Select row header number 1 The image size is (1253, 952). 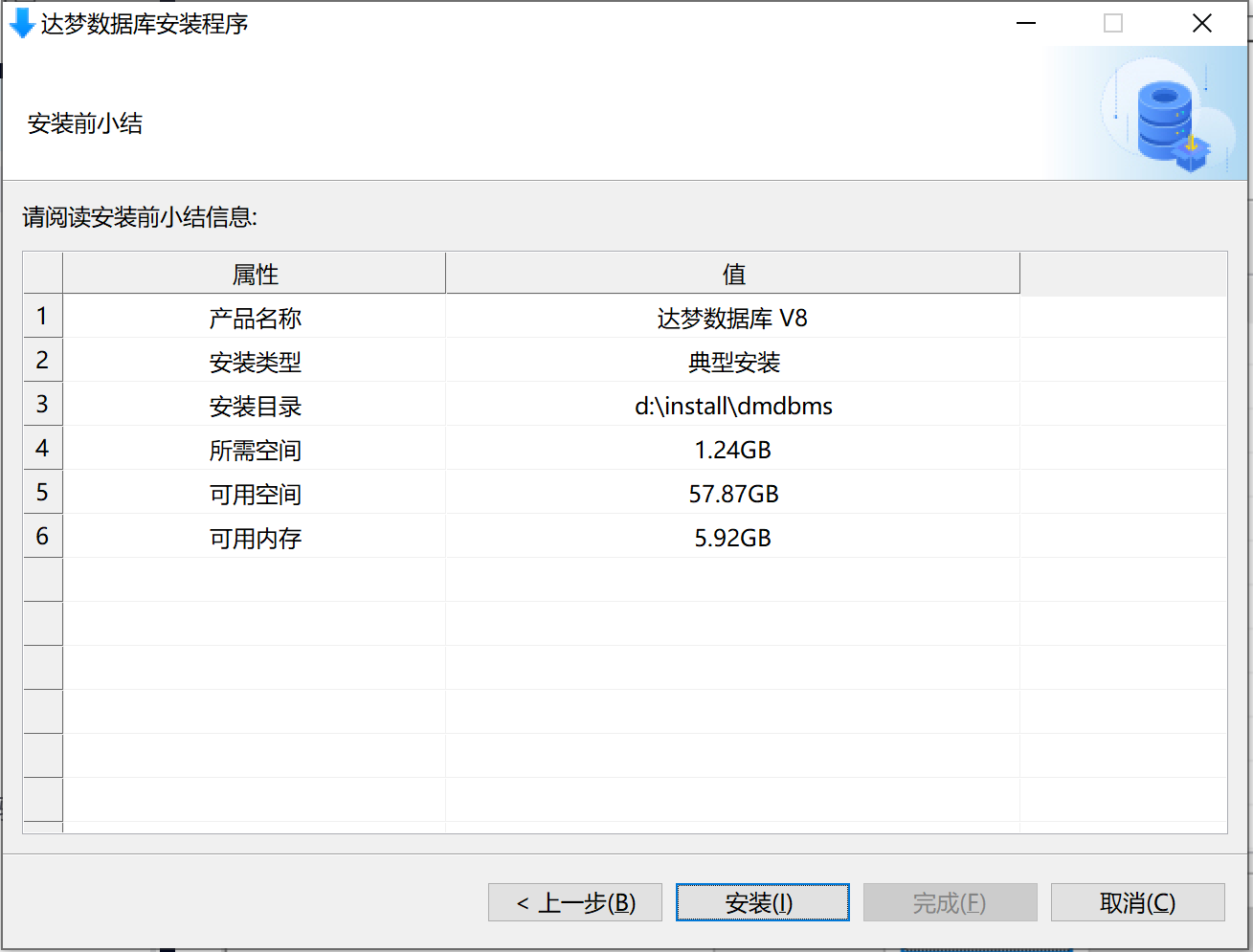tap(43, 316)
